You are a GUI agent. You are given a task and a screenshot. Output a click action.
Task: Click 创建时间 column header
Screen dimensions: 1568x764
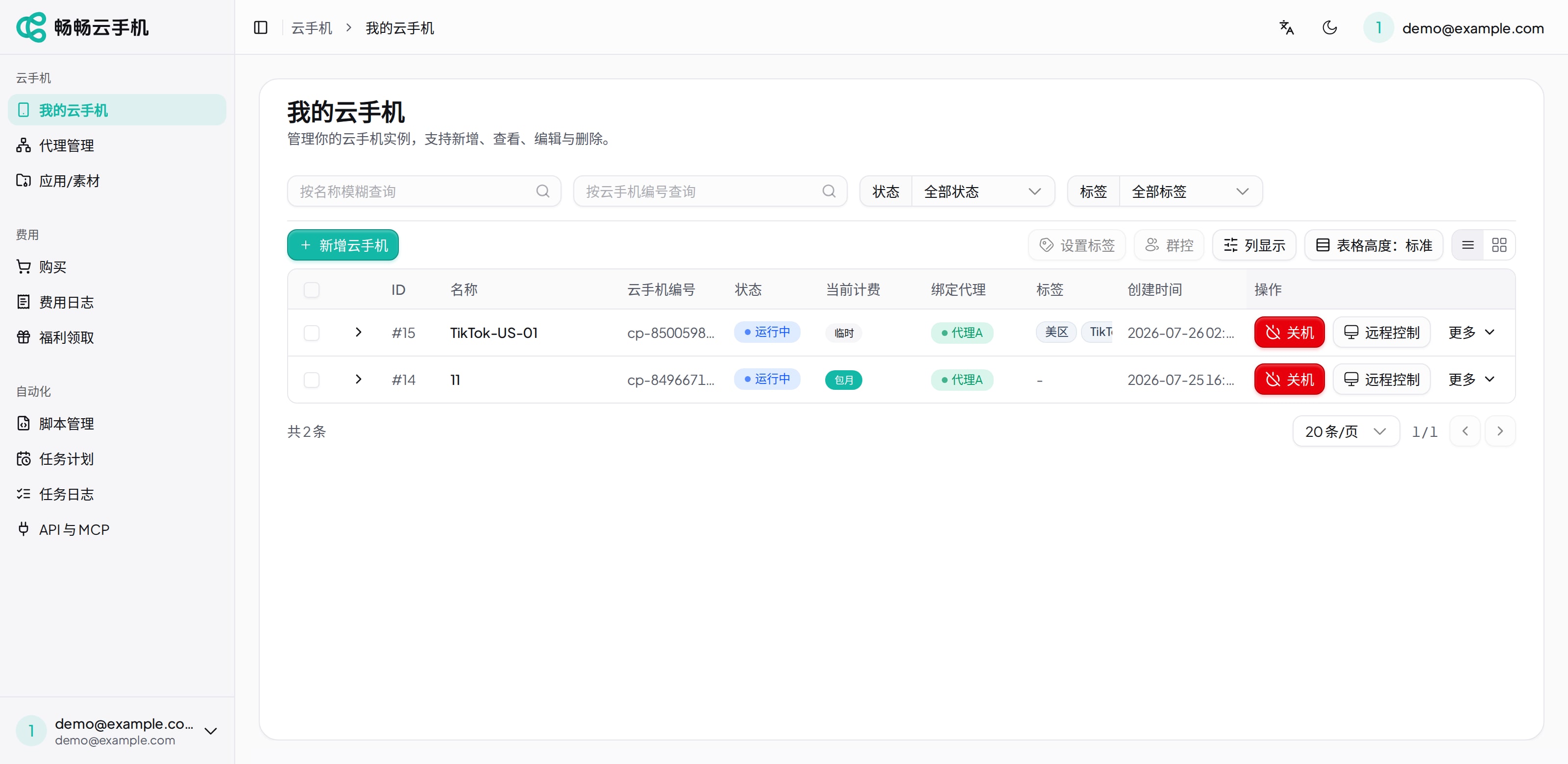(1155, 289)
